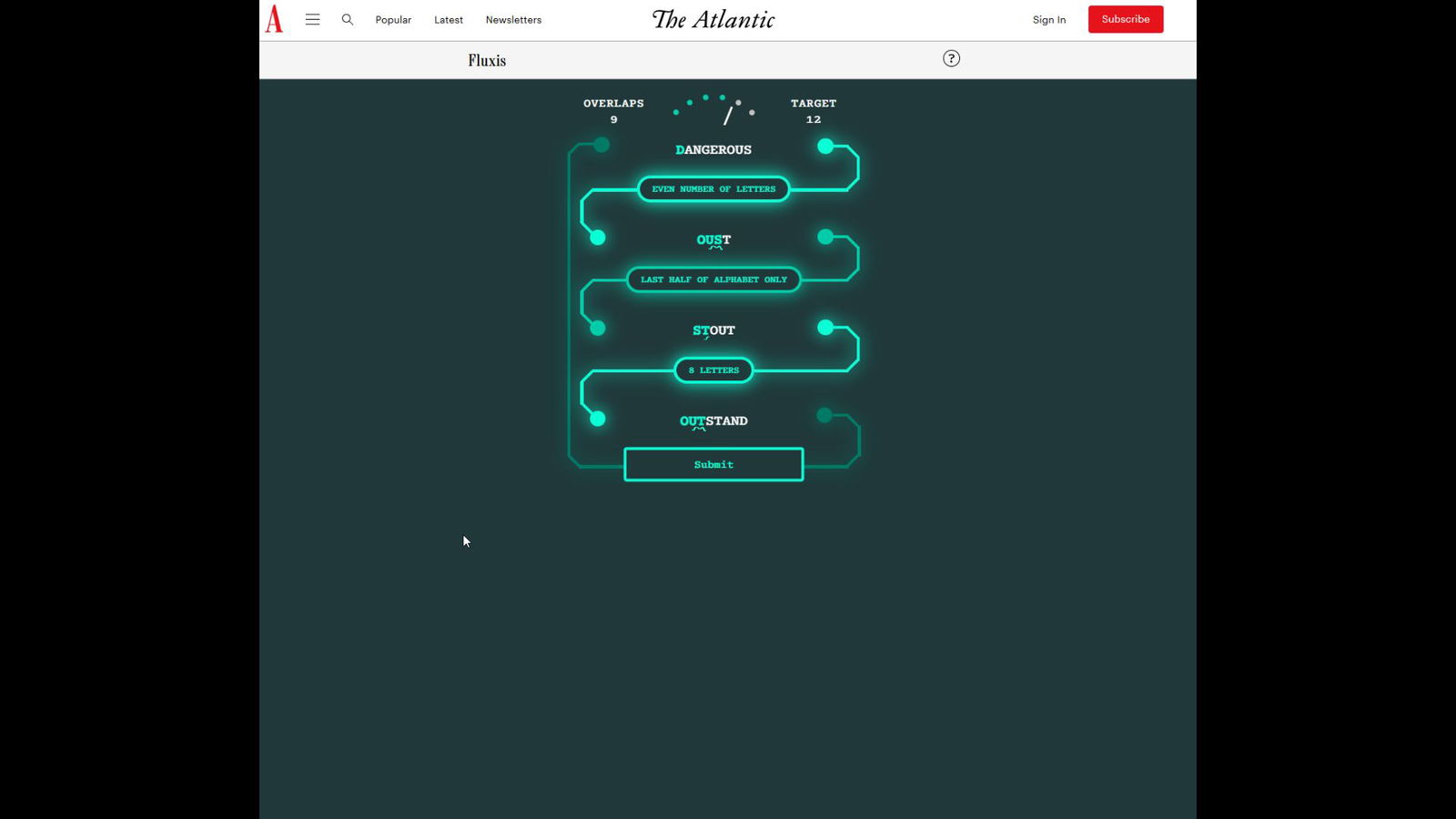
Task: Select the word STOUT
Action: click(713, 330)
